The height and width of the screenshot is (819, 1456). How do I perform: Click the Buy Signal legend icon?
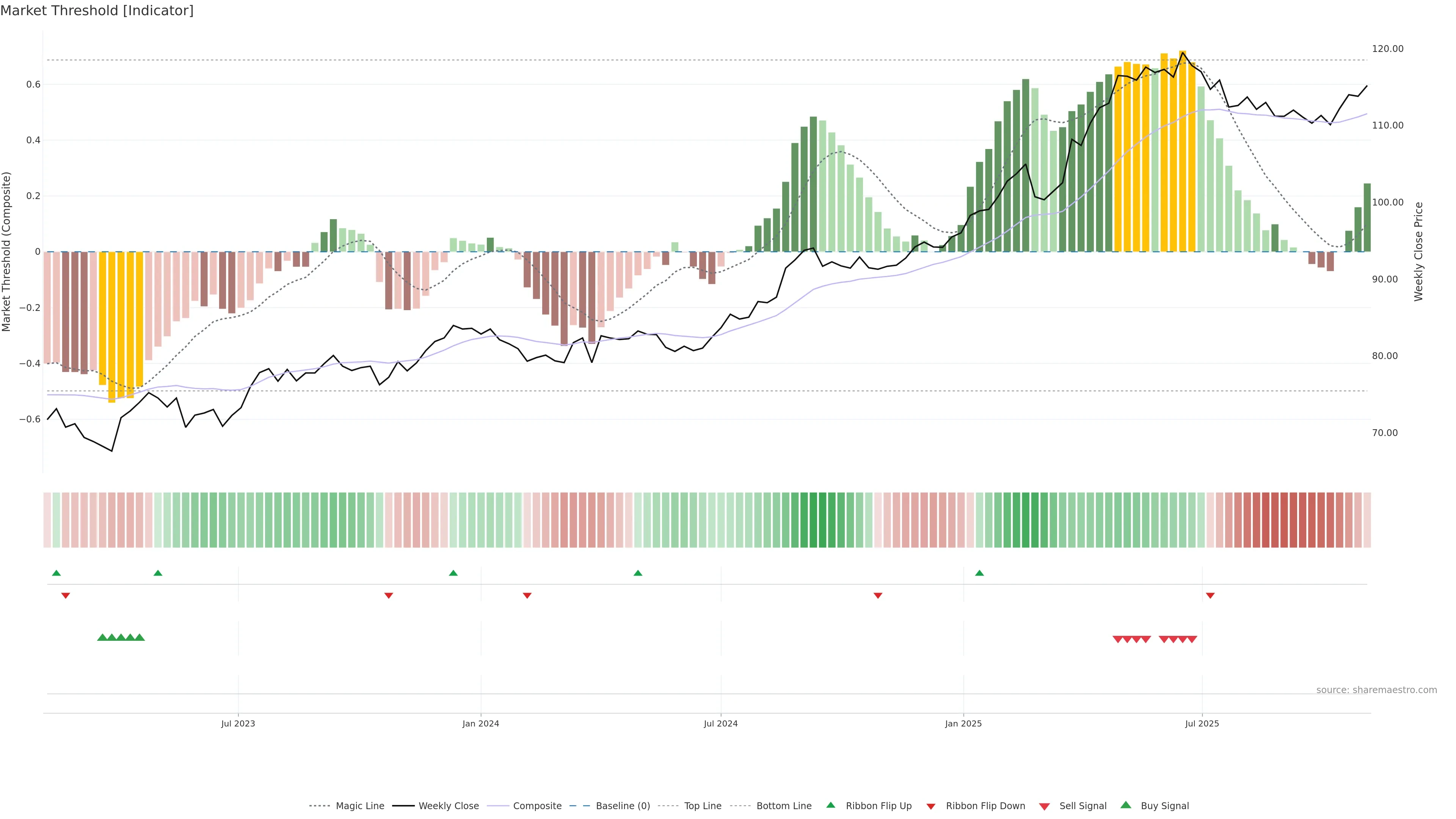click(x=1126, y=805)
